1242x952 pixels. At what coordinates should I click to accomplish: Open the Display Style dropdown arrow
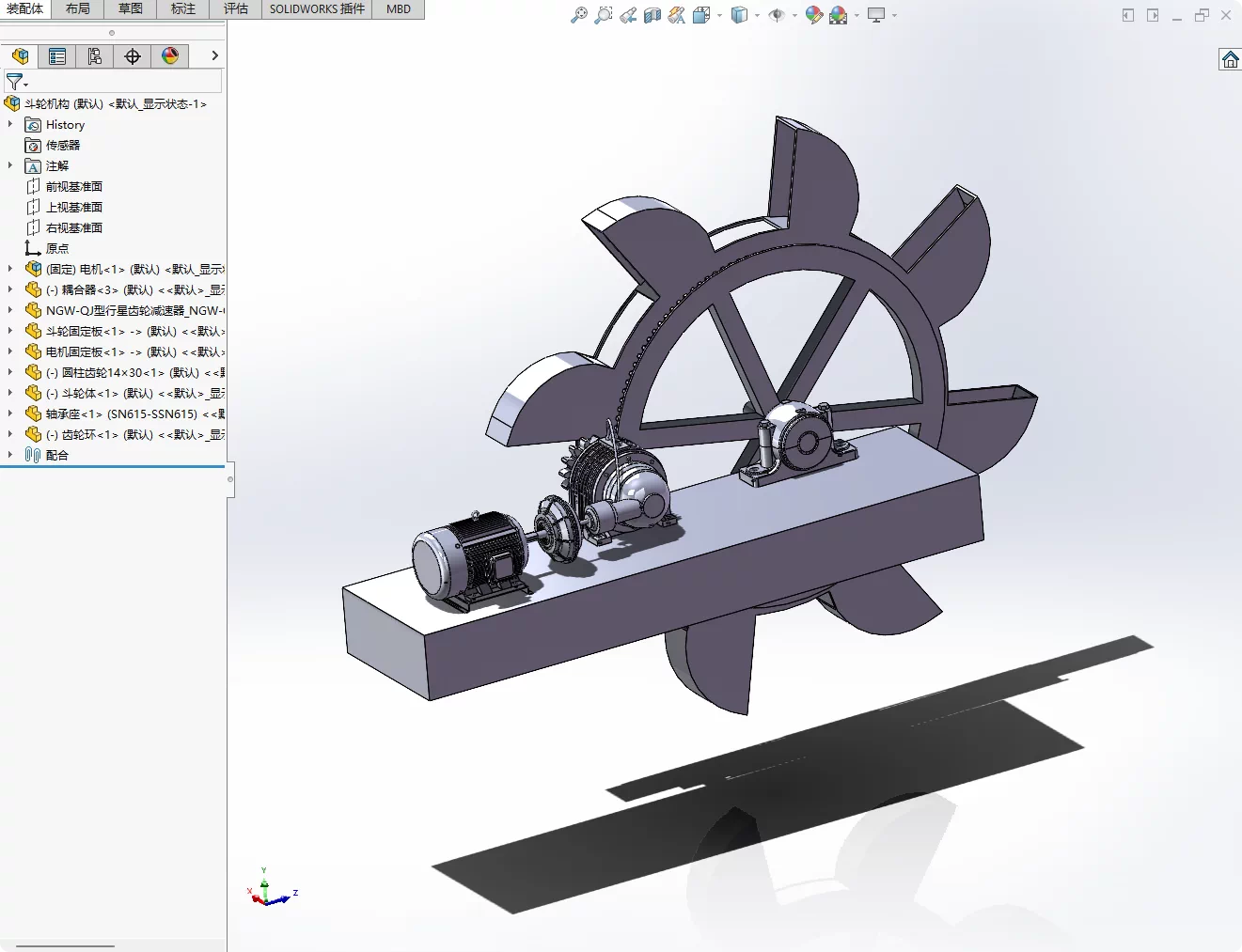[x=757, y=15]
